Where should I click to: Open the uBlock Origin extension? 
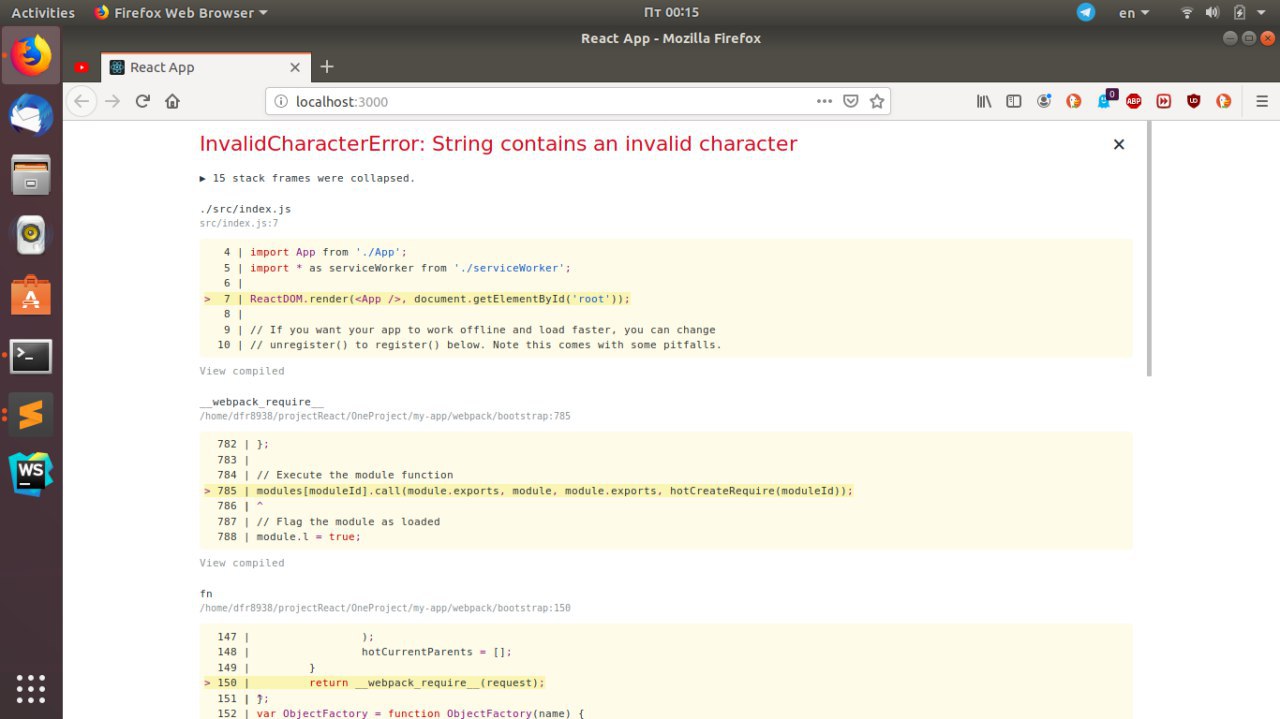tap(1194, 101)
